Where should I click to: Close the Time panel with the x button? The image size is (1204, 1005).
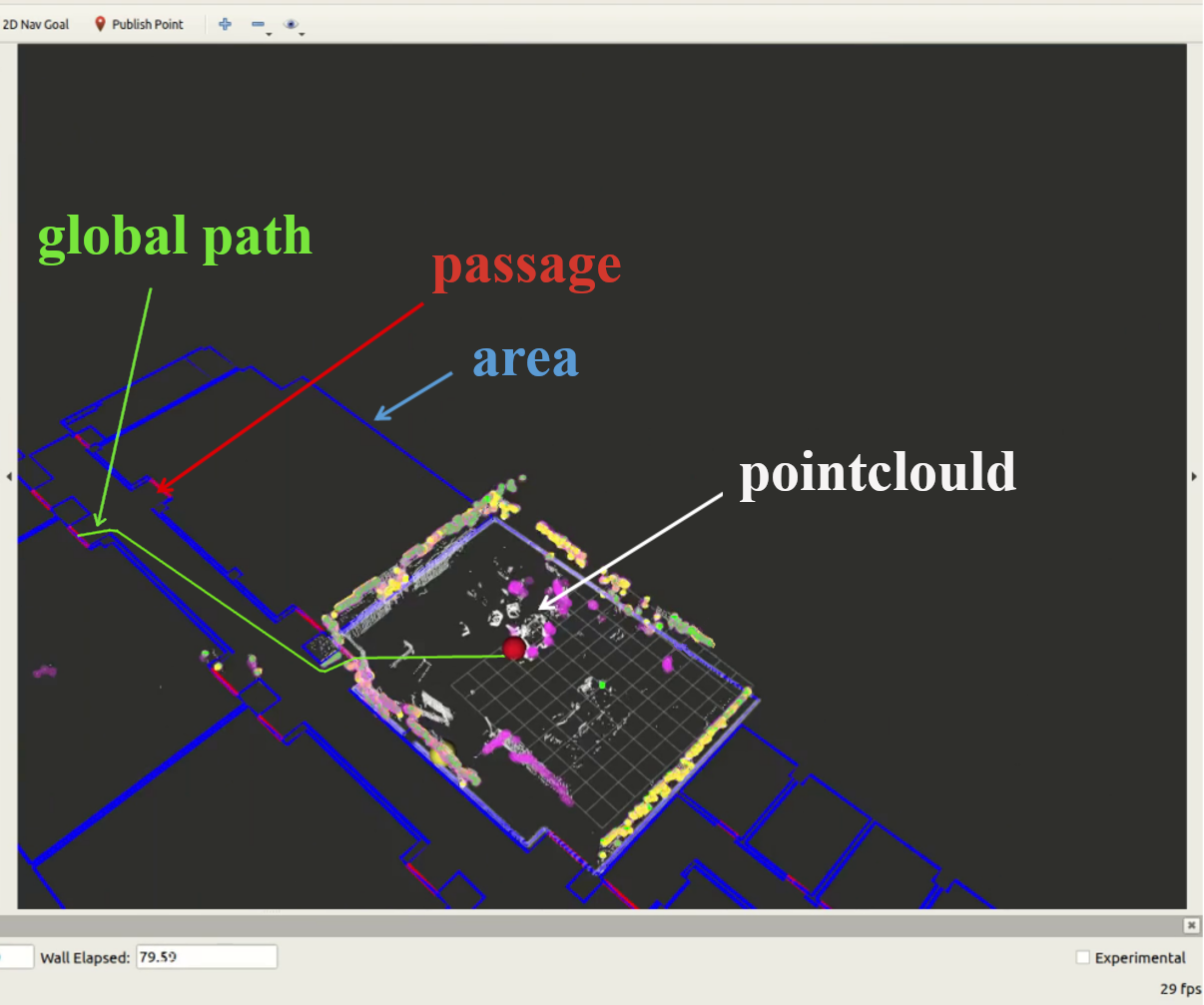[1191, 925]
